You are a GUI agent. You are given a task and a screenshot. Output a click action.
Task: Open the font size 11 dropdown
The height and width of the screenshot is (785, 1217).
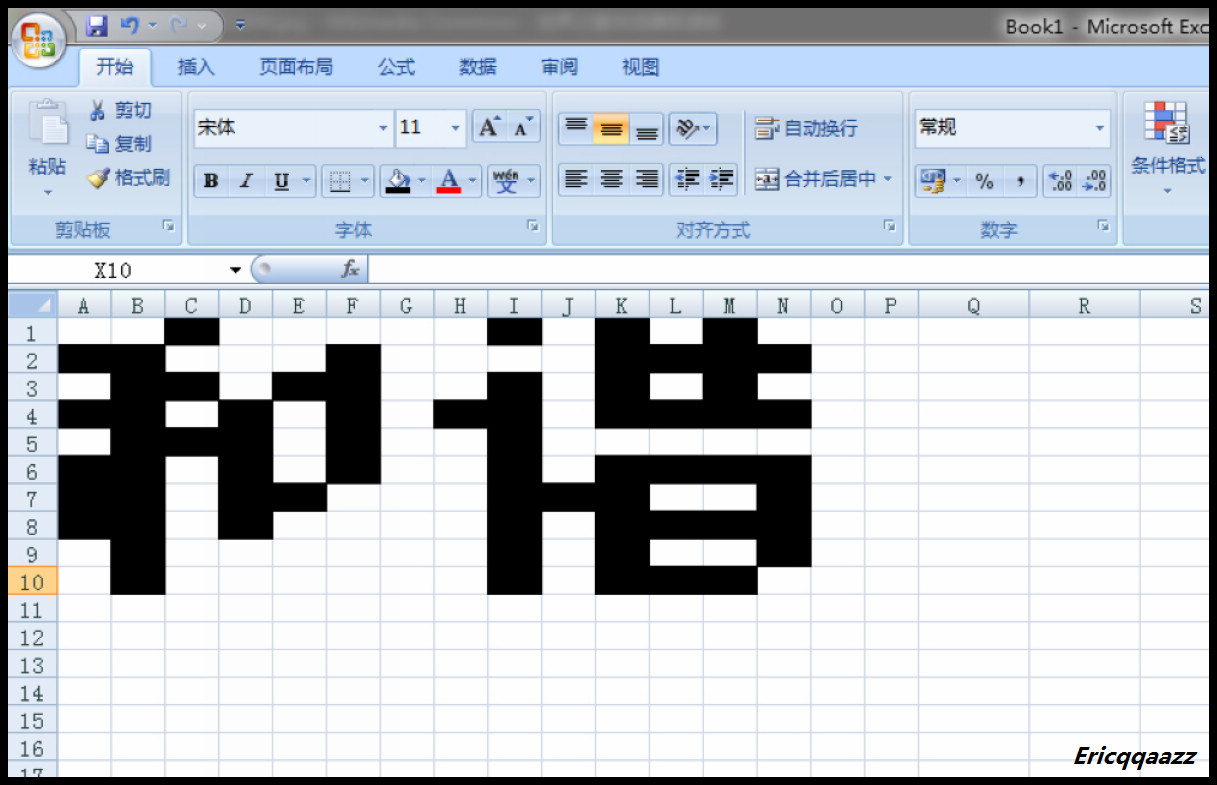click(x=455, y=128)
